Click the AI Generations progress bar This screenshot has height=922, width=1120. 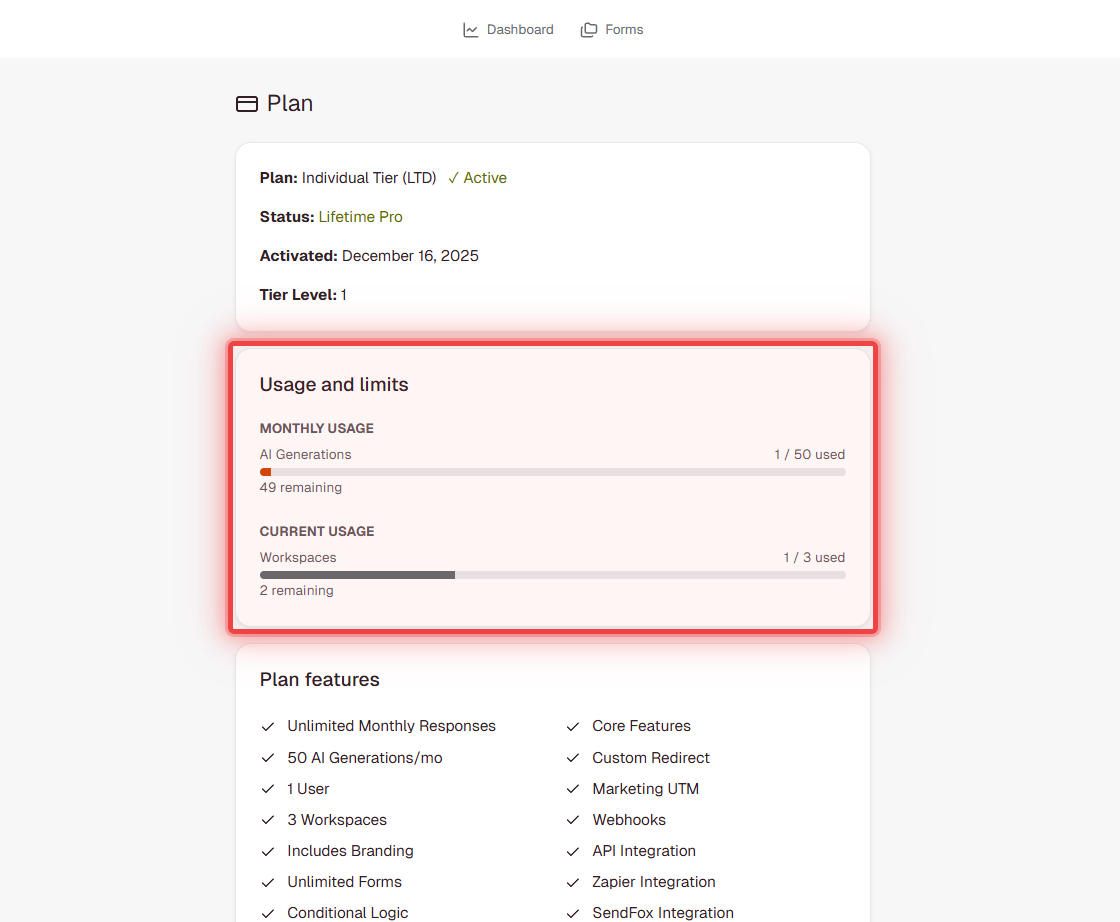coord(552,471)
